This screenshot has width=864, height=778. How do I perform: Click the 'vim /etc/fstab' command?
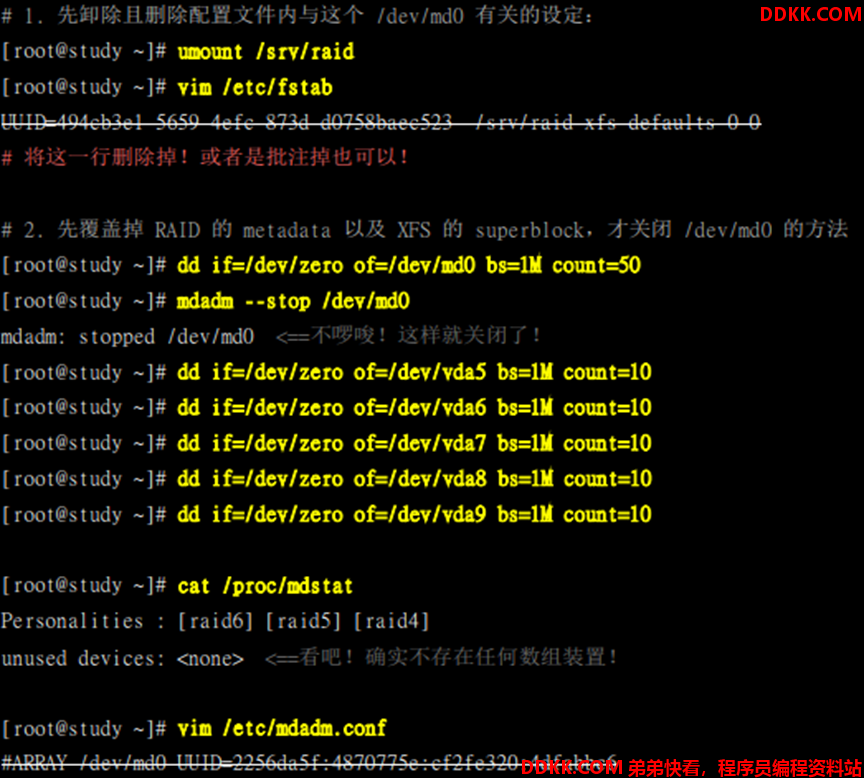pyautogui.click(x=255, y=88)
